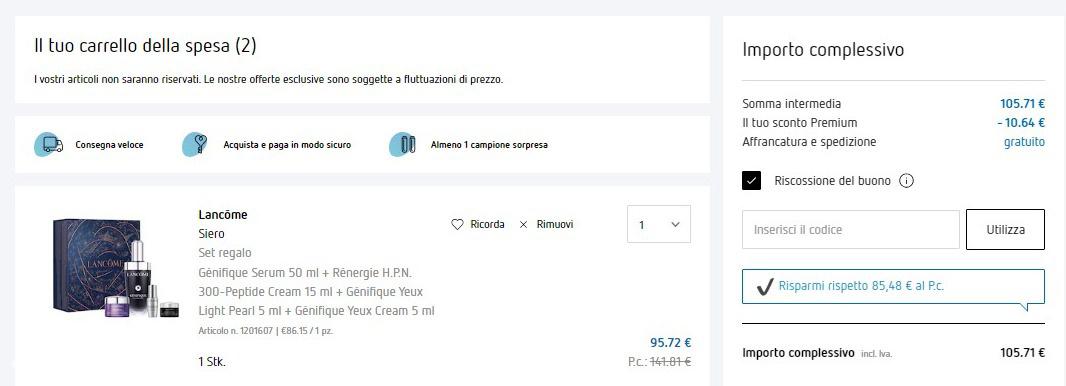
Task: Click the secure payment key icon
Action: point(195,145)
